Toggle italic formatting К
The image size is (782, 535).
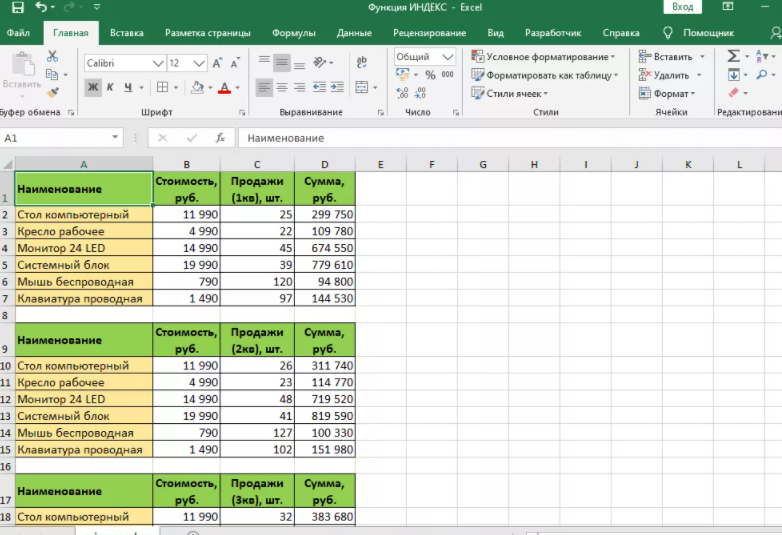[x=110, y=87]
